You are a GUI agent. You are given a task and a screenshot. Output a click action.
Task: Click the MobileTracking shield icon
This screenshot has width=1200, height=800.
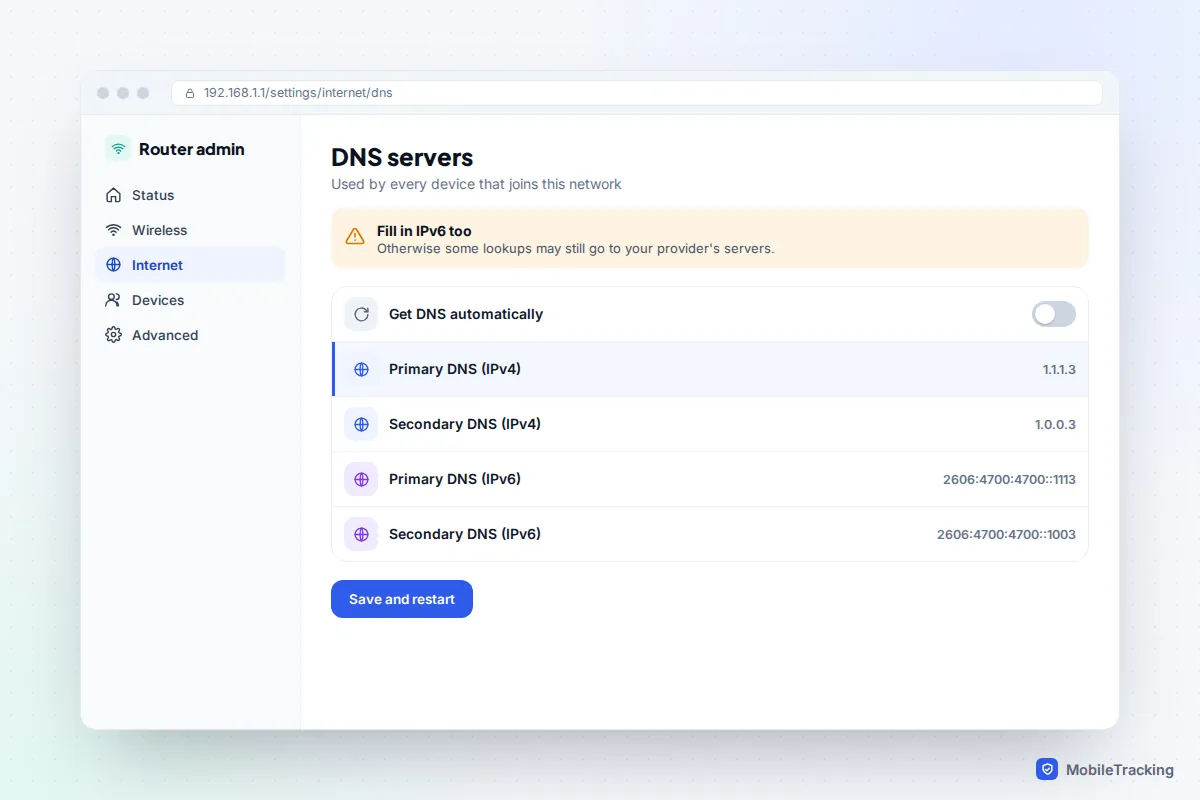[1047, 769]
